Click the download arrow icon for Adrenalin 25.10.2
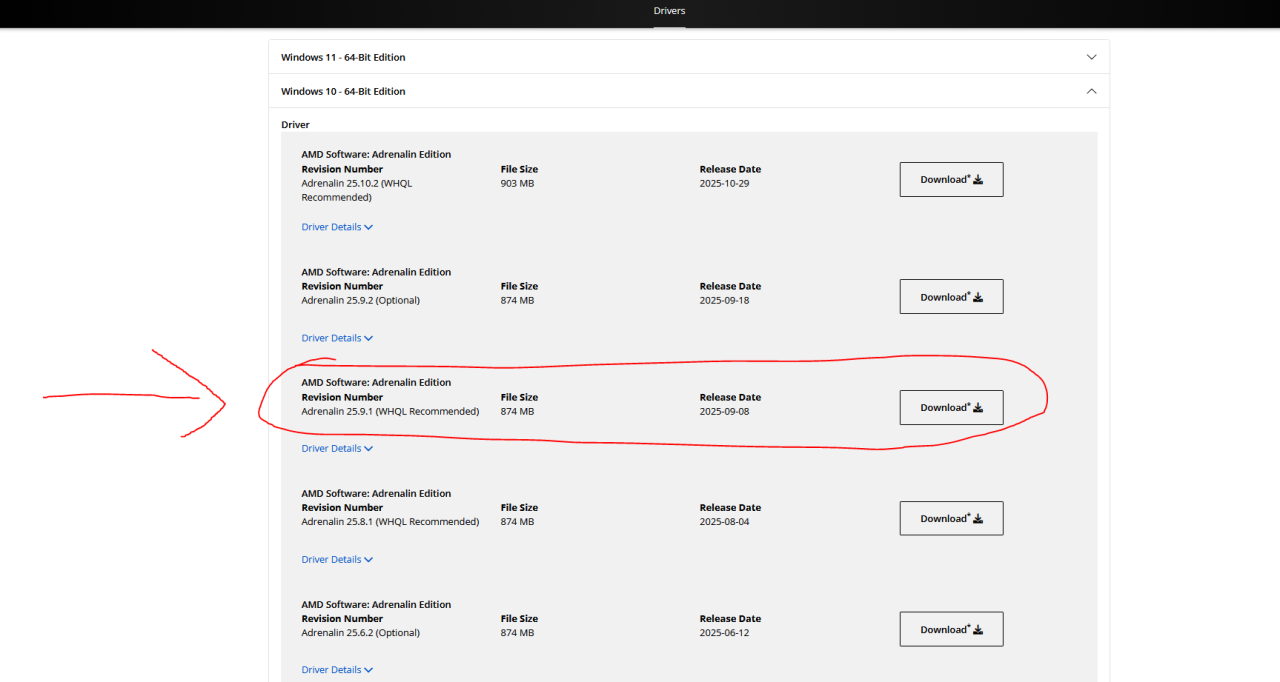1280x682 pixels. [978, 180]
